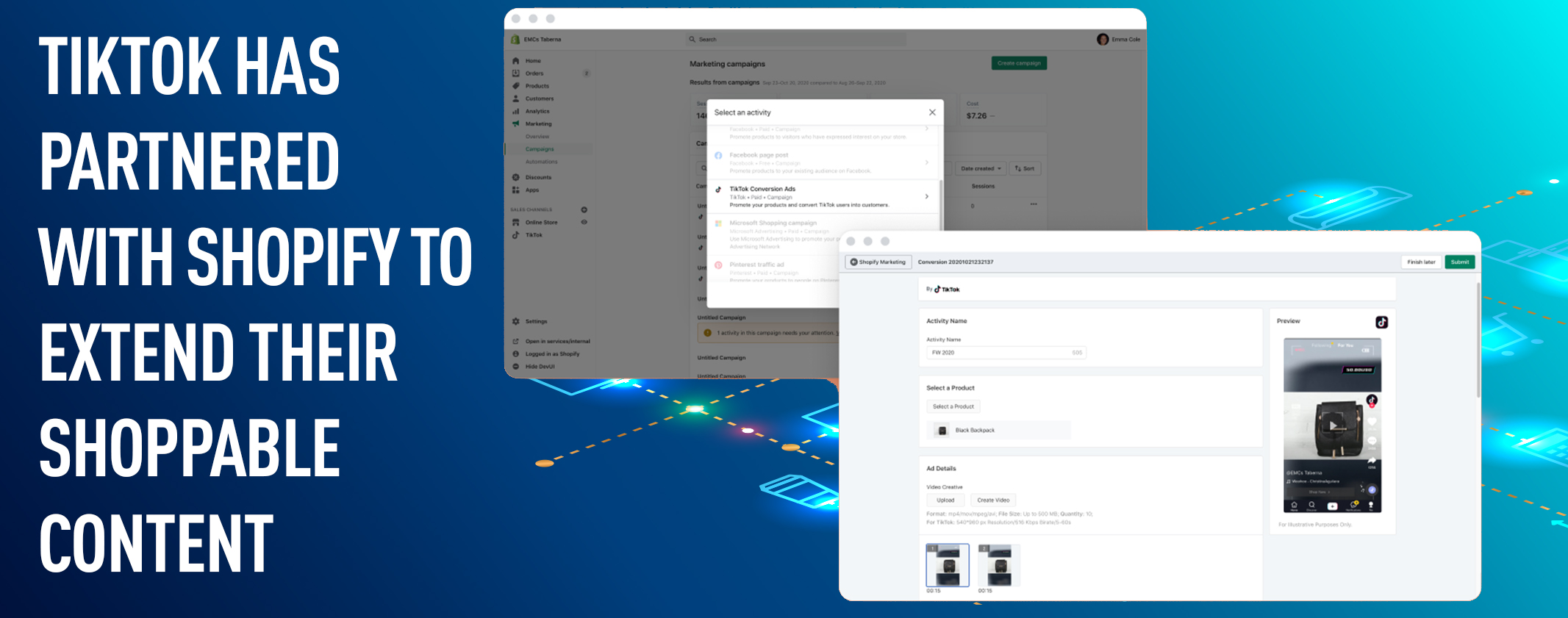The width and height of the screenshot is (1568, 618).
Task: Click the TikTok app icon in Preview panel
Action: [1382, 322]
